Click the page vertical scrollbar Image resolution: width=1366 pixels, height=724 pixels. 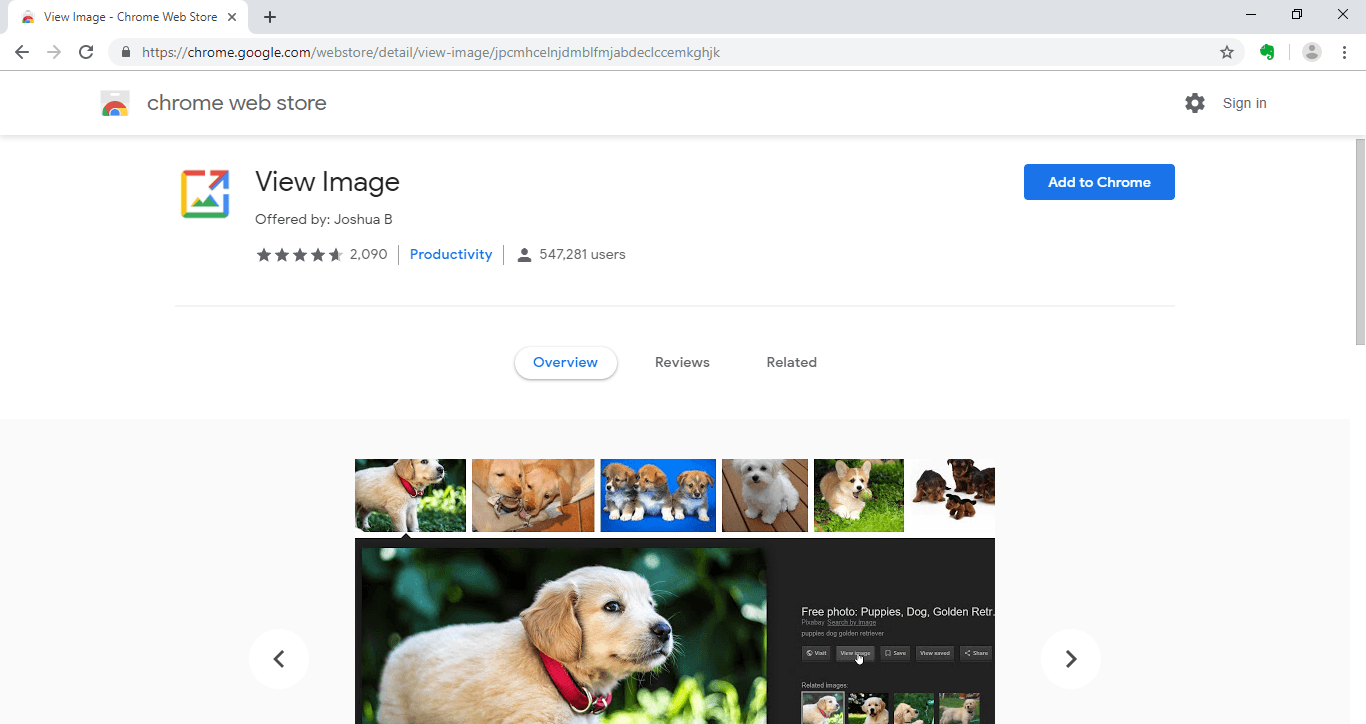click(1360, 243)
